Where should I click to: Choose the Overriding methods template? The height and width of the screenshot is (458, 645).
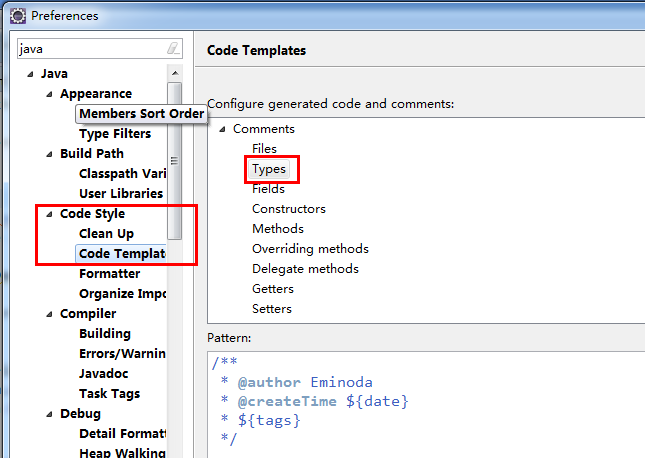(310, 249)
